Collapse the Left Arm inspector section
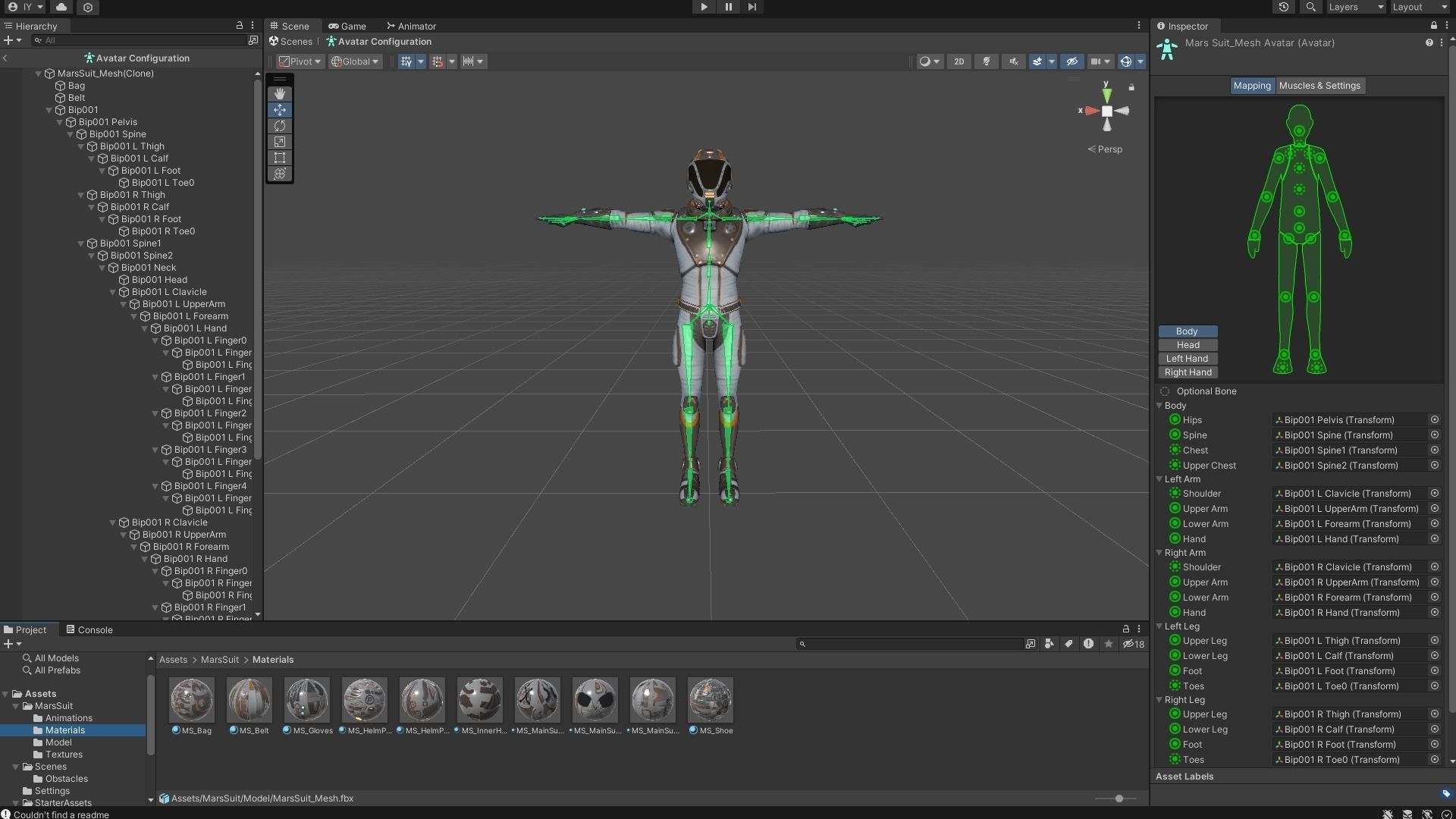This screenshot has height=819, width=1456. 1159,479
